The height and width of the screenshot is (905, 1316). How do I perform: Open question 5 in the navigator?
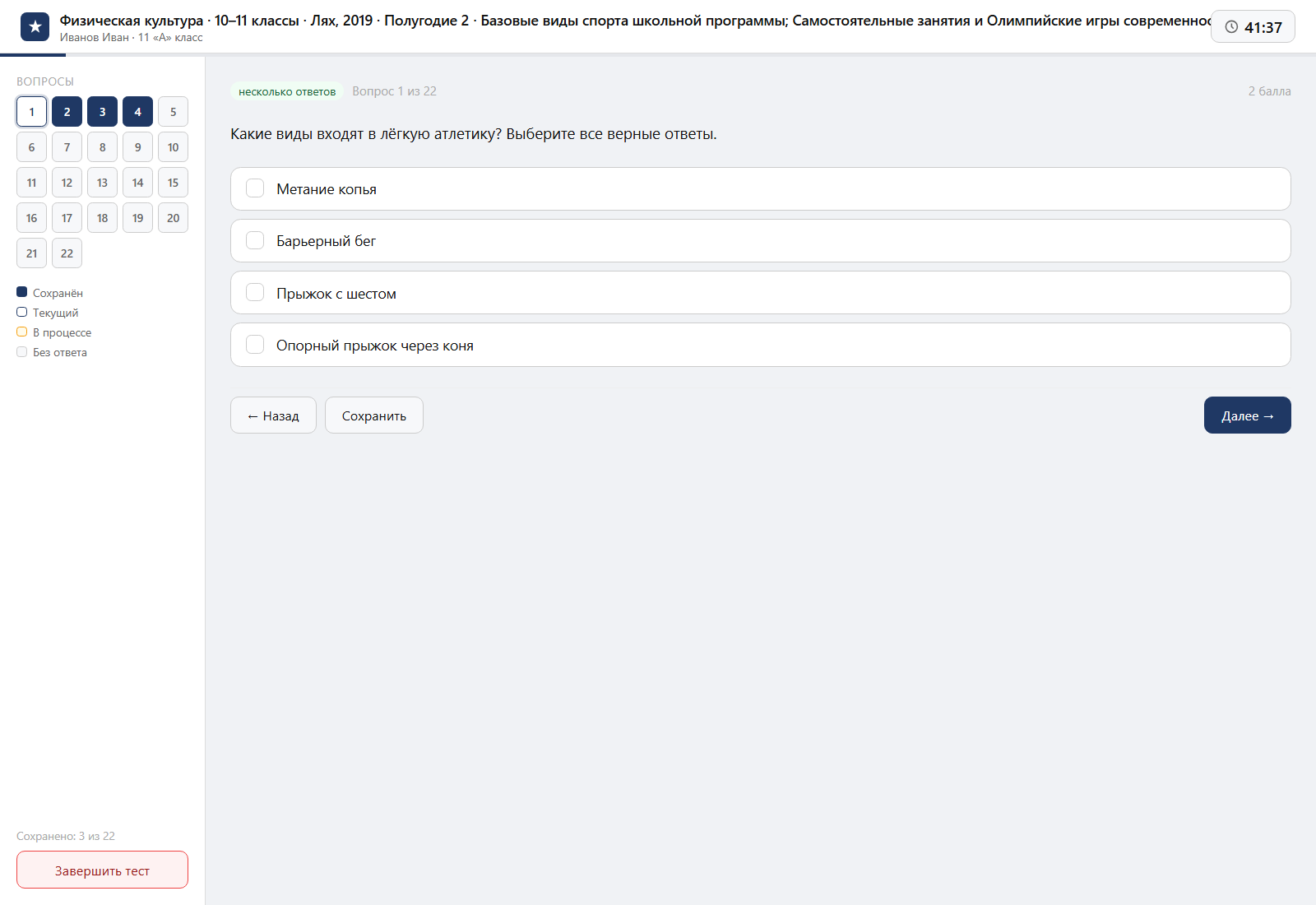point(173,112)
